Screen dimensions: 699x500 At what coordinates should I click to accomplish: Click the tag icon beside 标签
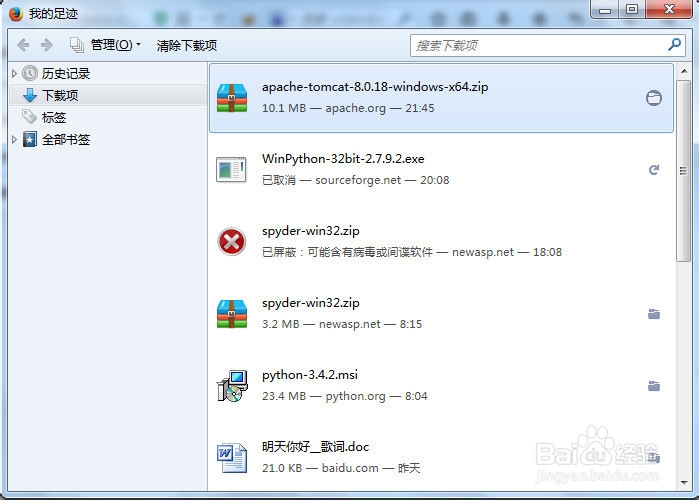click(29, 117)
